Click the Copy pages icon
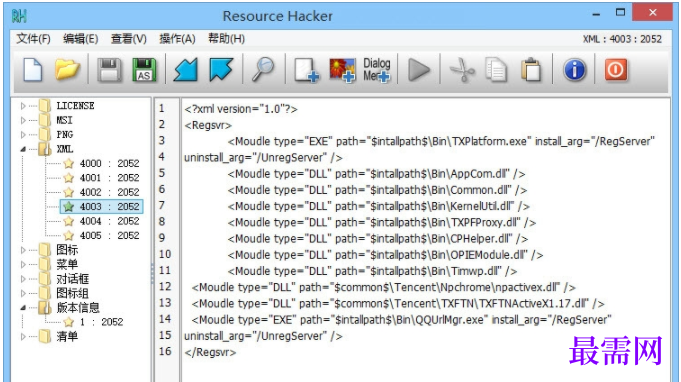 pos(496,69)
